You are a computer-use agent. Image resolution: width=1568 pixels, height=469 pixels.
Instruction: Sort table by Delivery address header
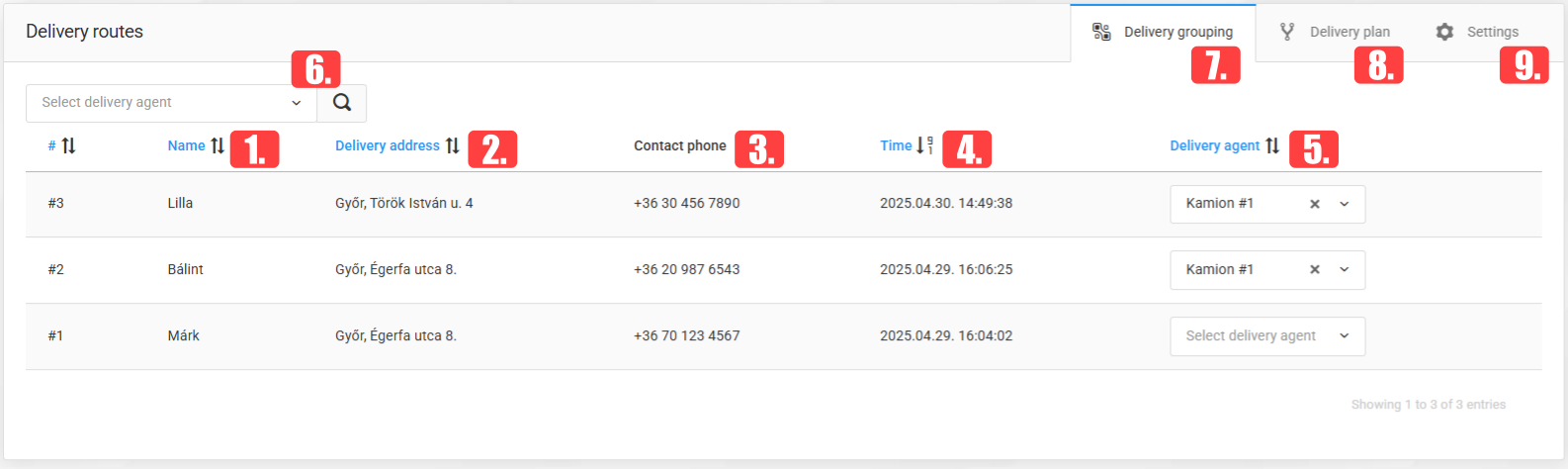click(388, 145)
